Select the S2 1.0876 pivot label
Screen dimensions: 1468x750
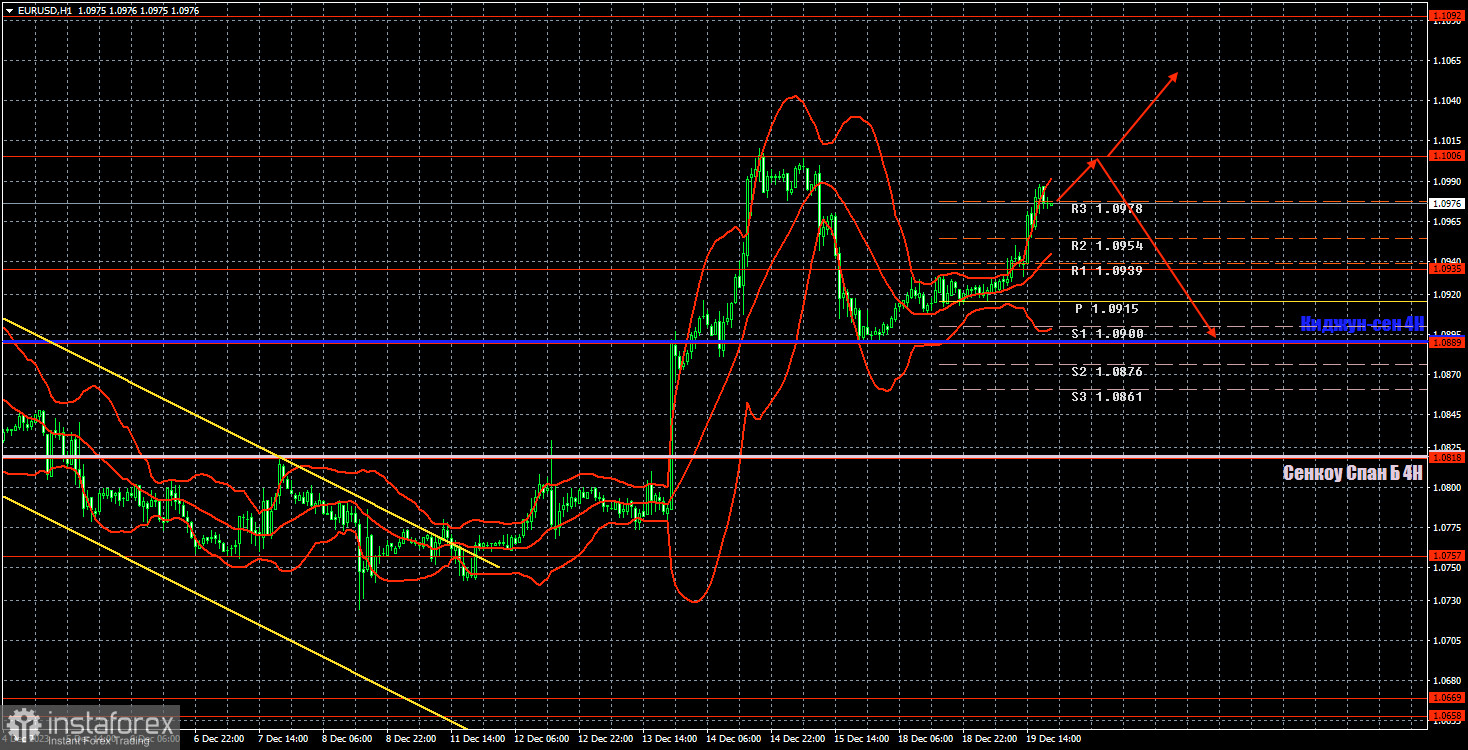pyautogui.click(x=1106, y=372)
